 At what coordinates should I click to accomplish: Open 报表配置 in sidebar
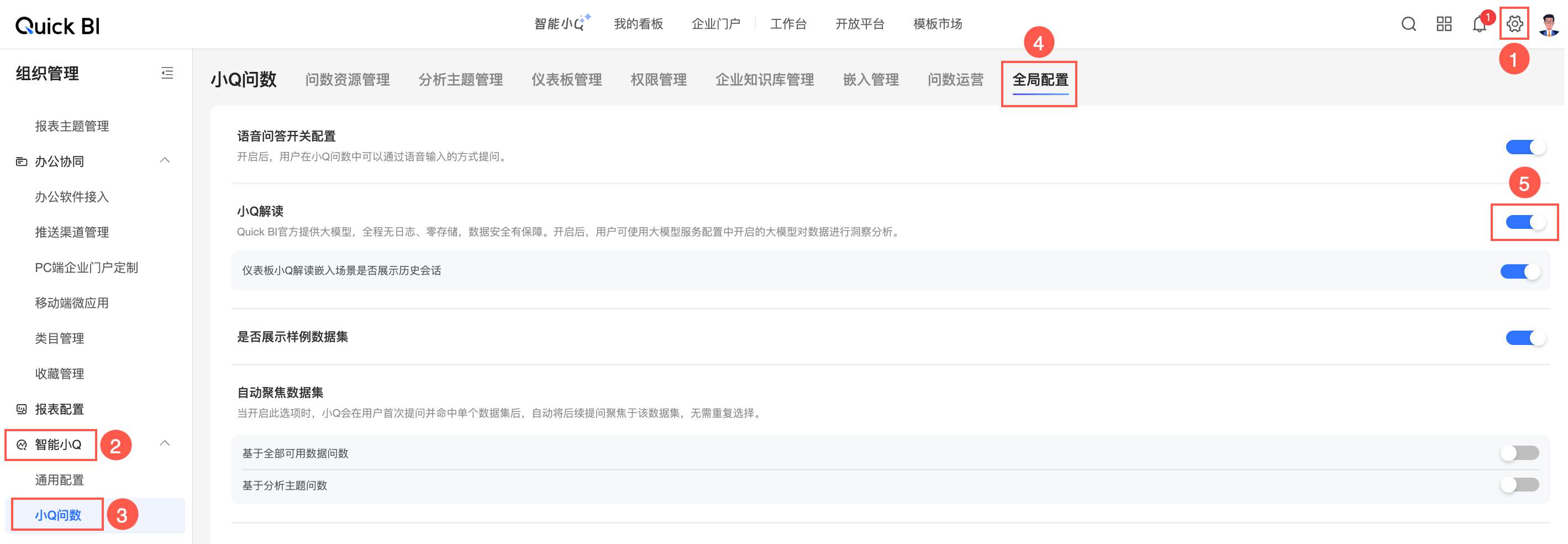60,409
